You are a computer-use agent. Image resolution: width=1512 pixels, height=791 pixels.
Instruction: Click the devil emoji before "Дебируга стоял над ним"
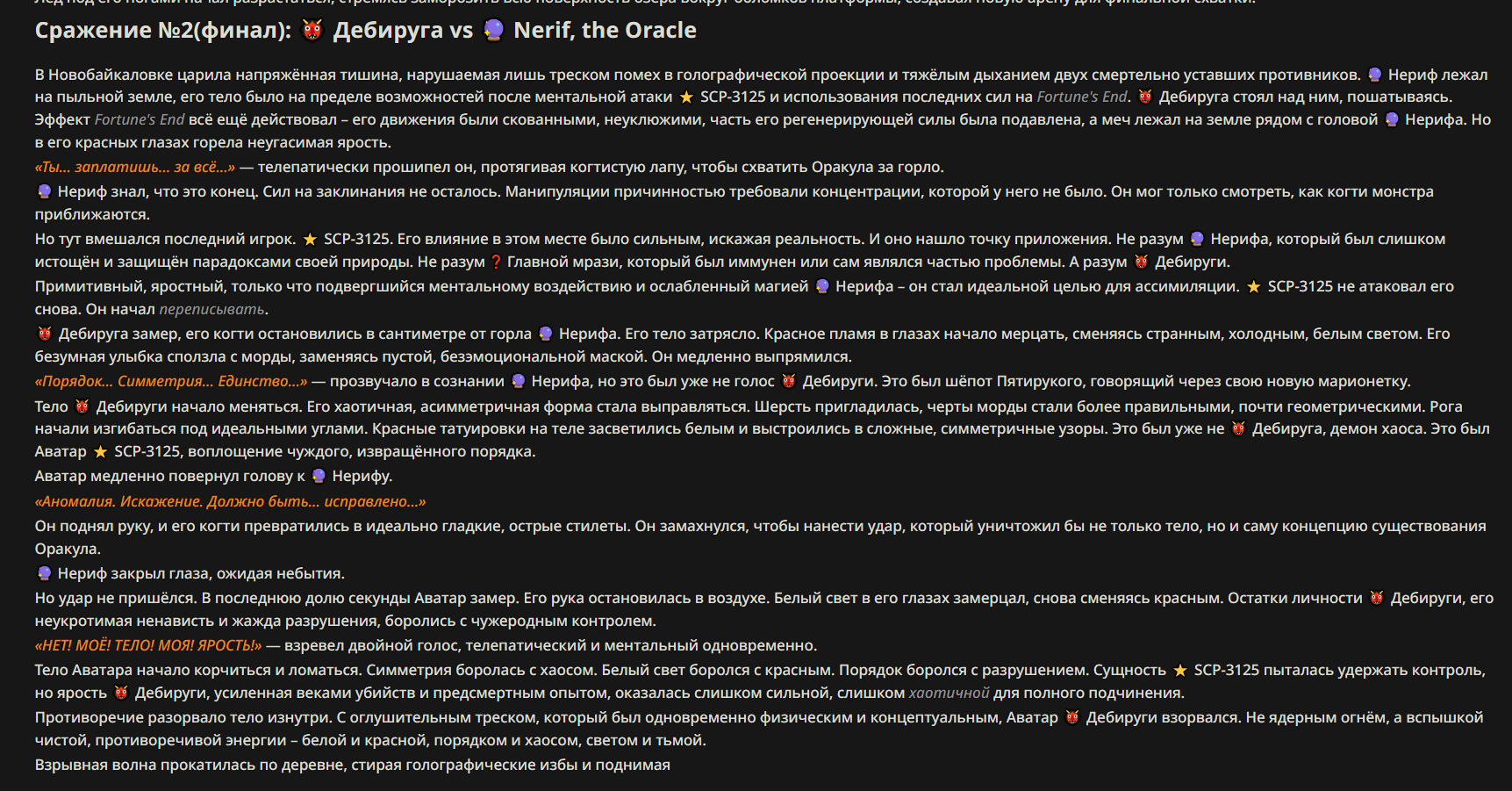pyautogui.click(x=1145, y=97)
